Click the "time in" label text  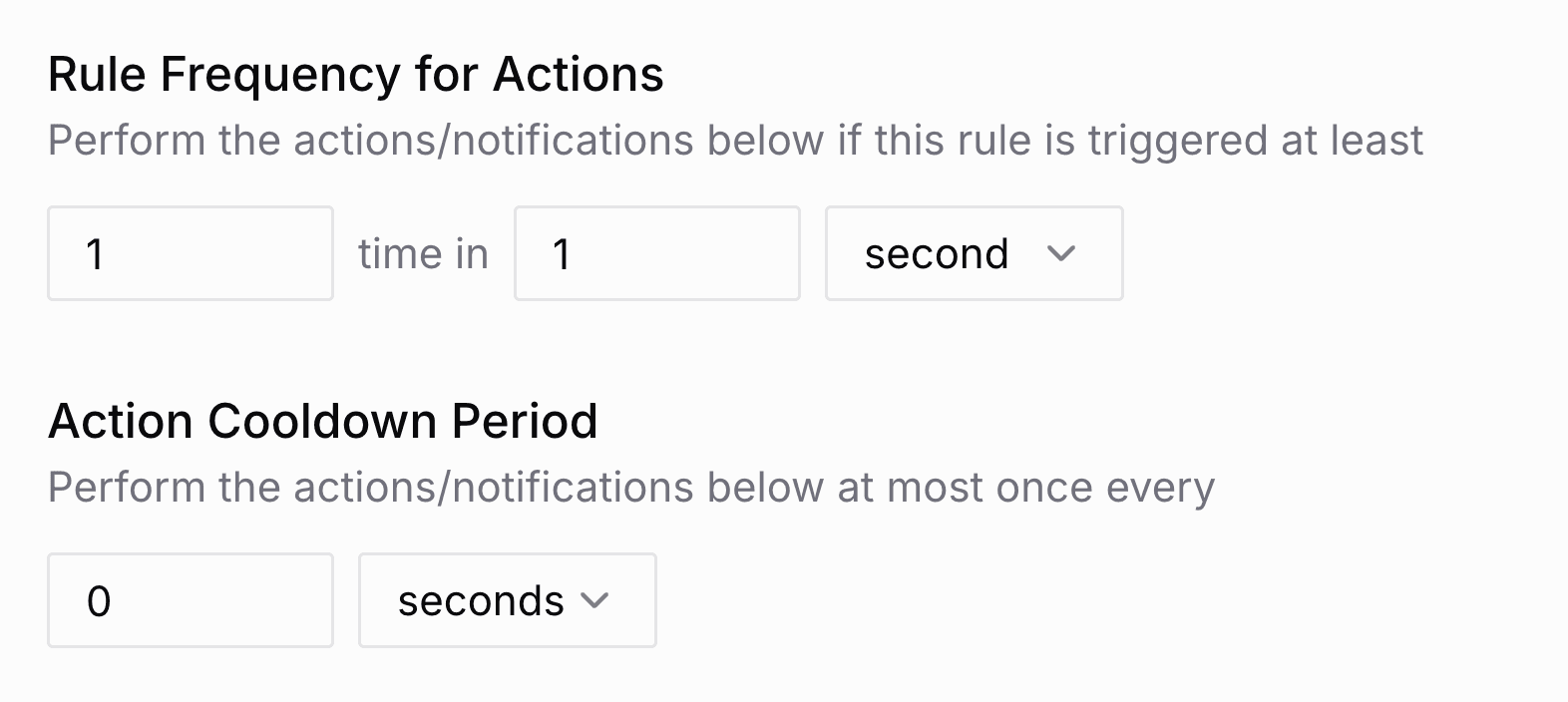[423, 254]
